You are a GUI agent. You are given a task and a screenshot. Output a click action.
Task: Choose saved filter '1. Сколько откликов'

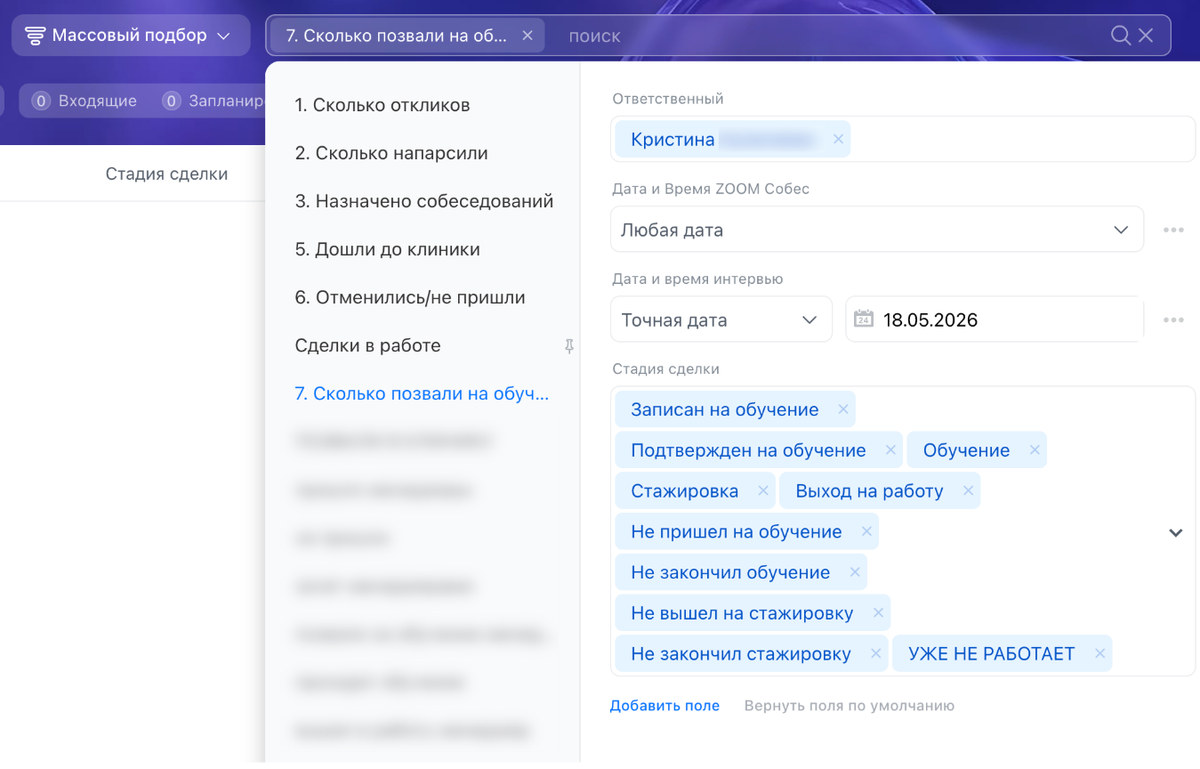point(382,105)
